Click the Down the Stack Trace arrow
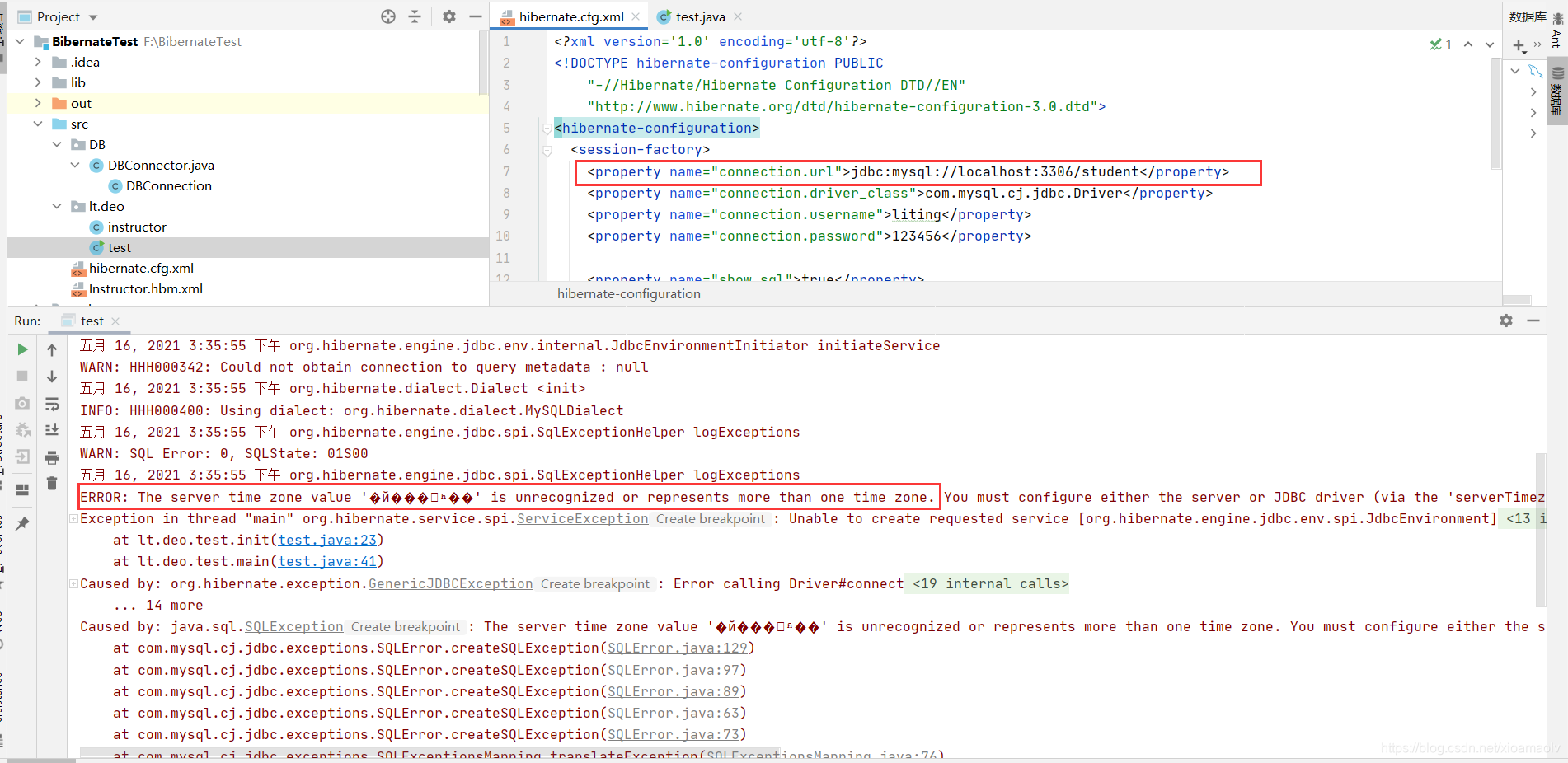Image resolution: width=1568 pixels, height=763 pixels. click(52, 377)
